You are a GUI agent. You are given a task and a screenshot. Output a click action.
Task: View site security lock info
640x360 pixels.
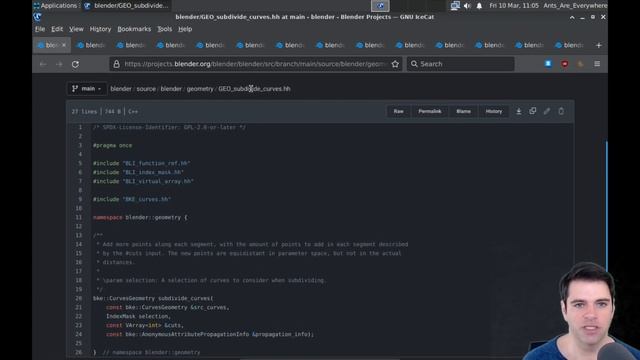click(116, 64)
